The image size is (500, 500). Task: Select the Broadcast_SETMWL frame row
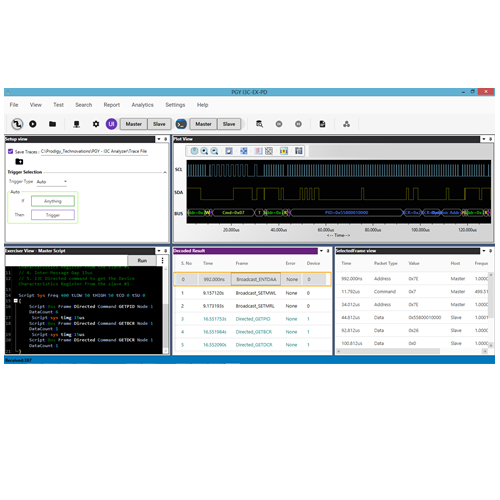click(252, 293)
